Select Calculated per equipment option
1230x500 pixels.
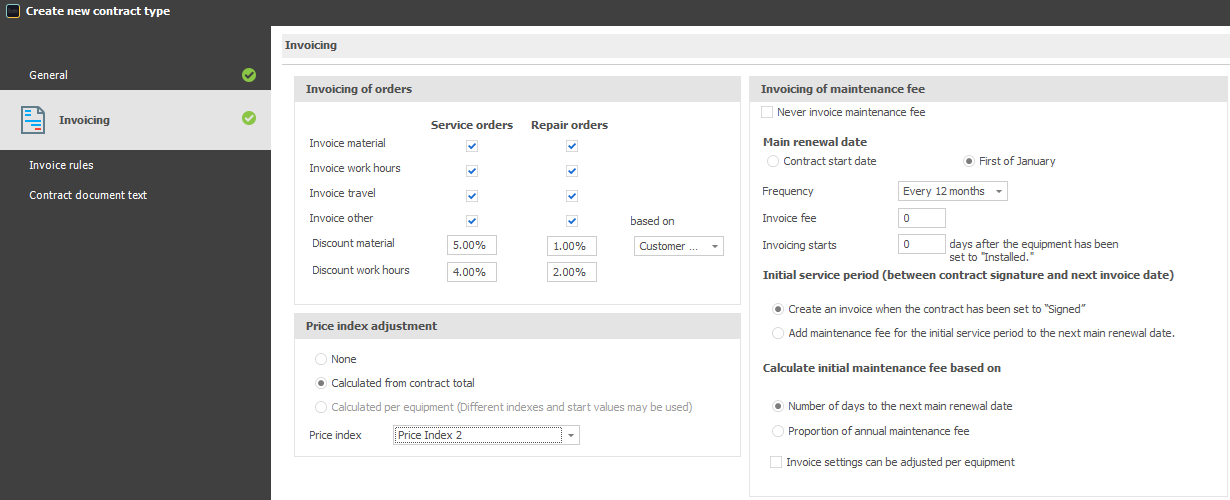coord(321,407)
